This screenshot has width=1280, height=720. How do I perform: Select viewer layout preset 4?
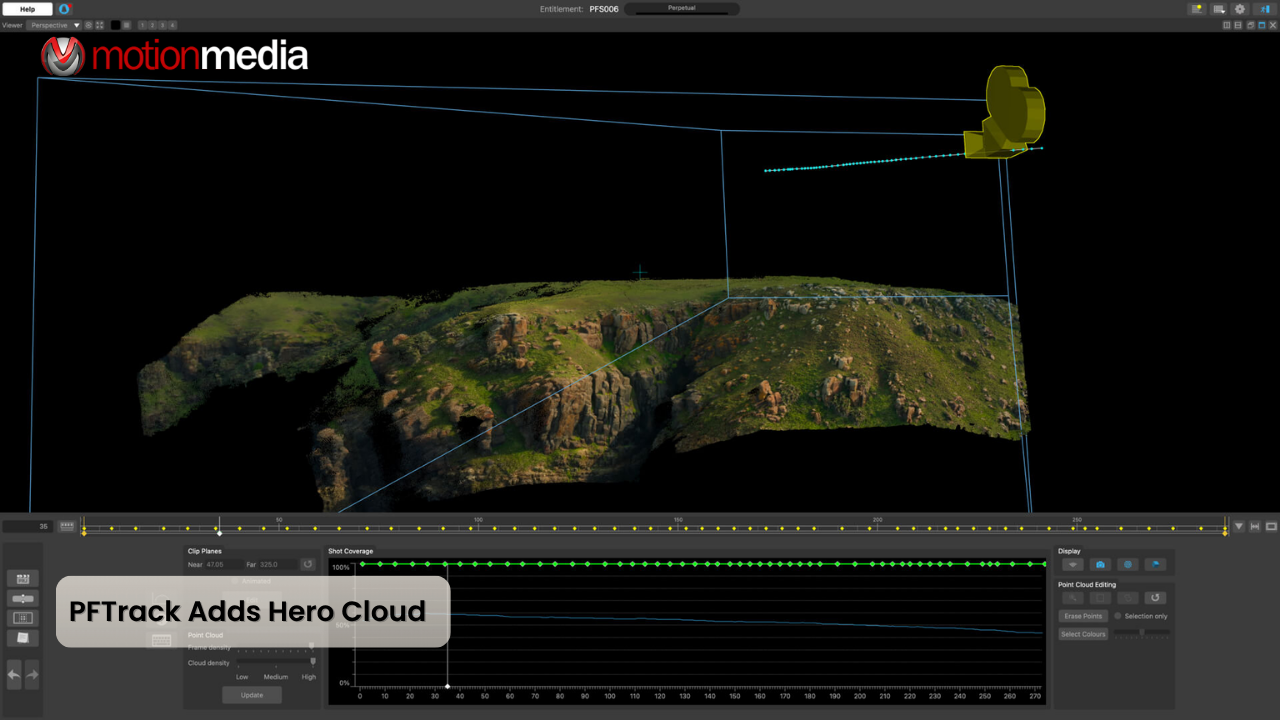[x=172, y=25]
